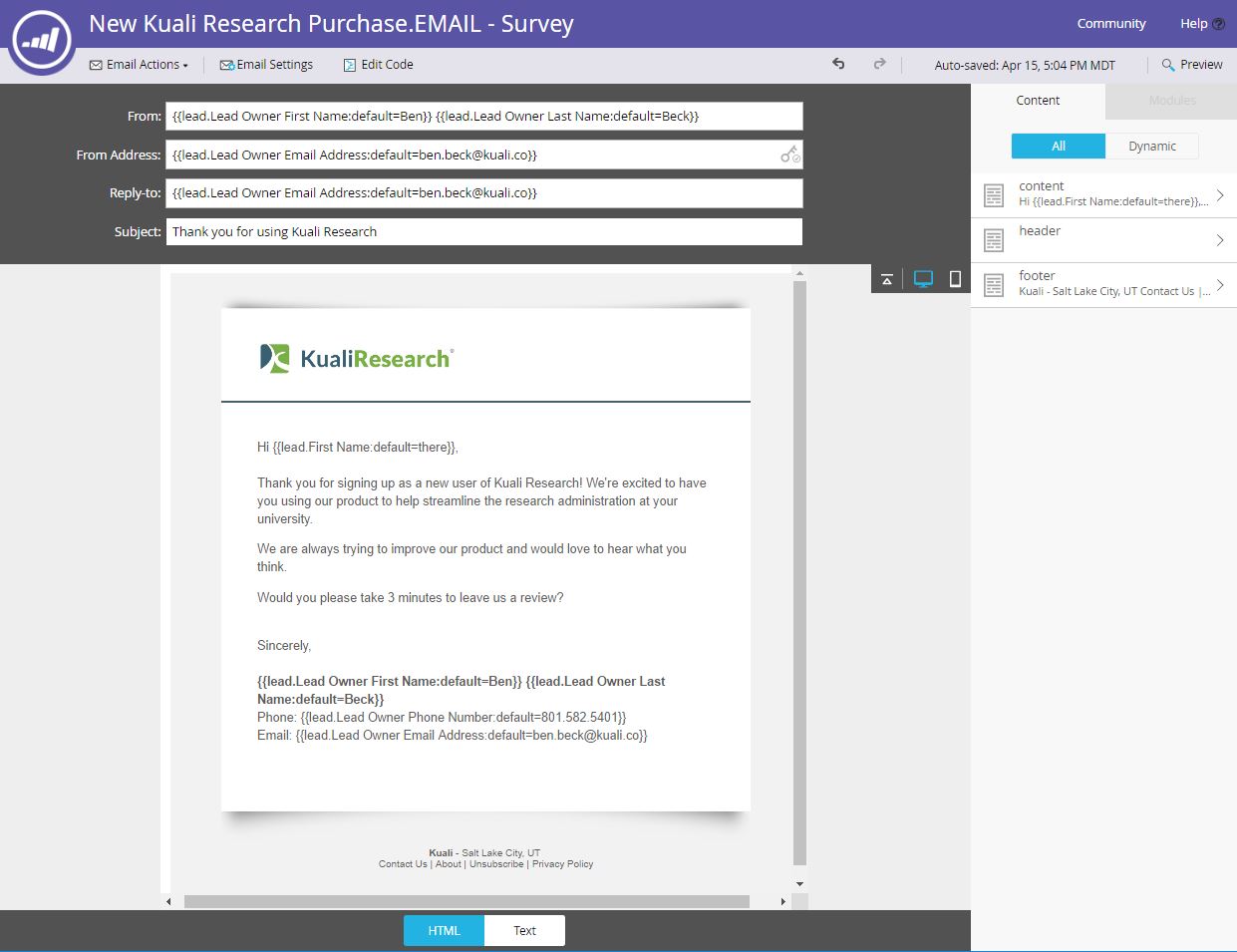Click the scroll down arrow
The height and width of the screenshot is (952, 1237).
[799, 884]
